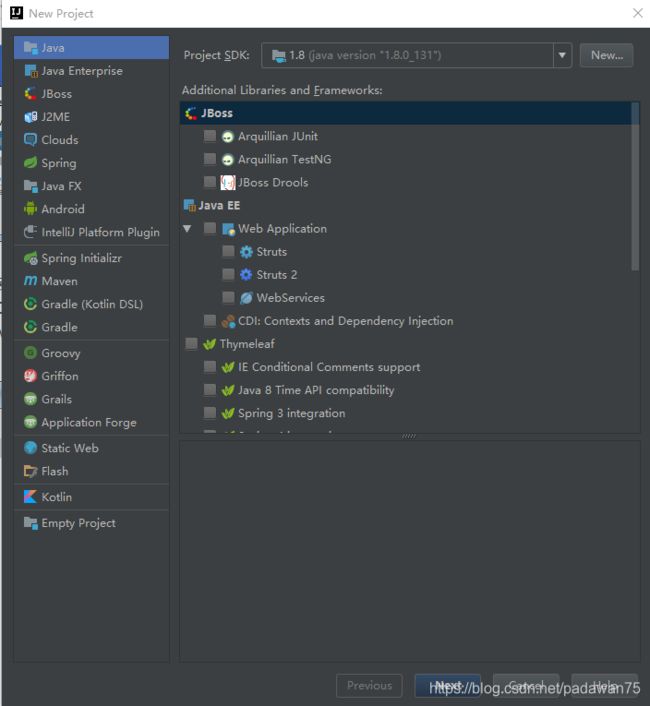The height and width of the screenshot is (706, 650).
Task: Select the Grails icon
Action: pyautogui.click(x=31, y=399)
